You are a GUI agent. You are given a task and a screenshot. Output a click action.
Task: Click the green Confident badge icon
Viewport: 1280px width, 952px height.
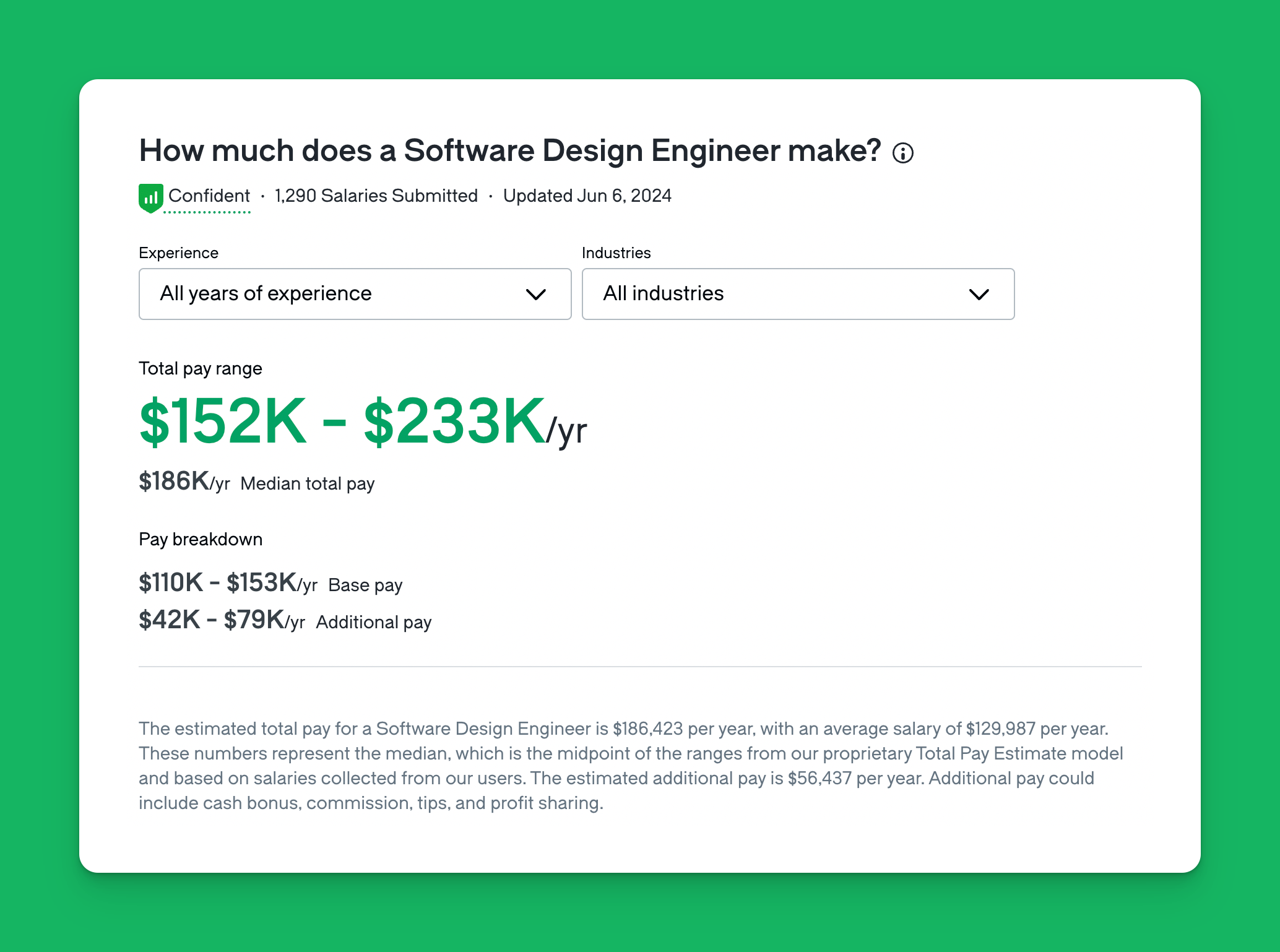150,198
